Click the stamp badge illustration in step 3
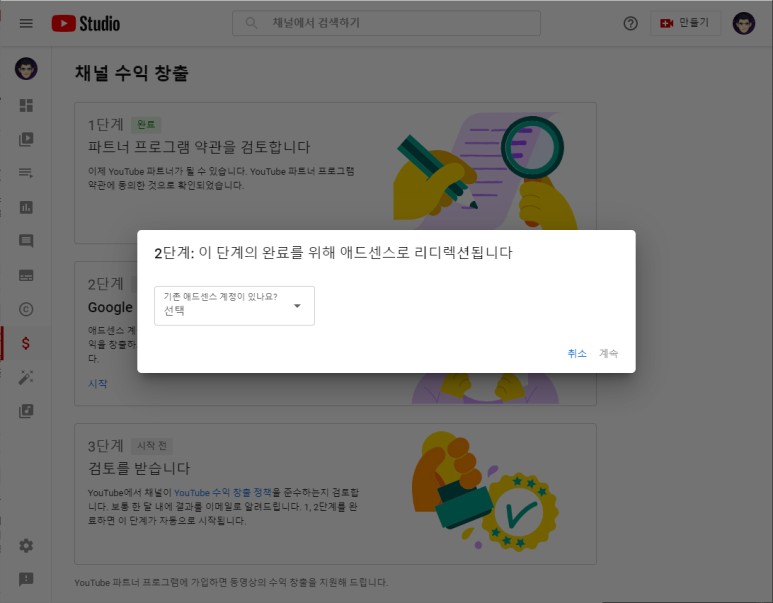This screenshot has height=603, width=773. click(486, 491)
